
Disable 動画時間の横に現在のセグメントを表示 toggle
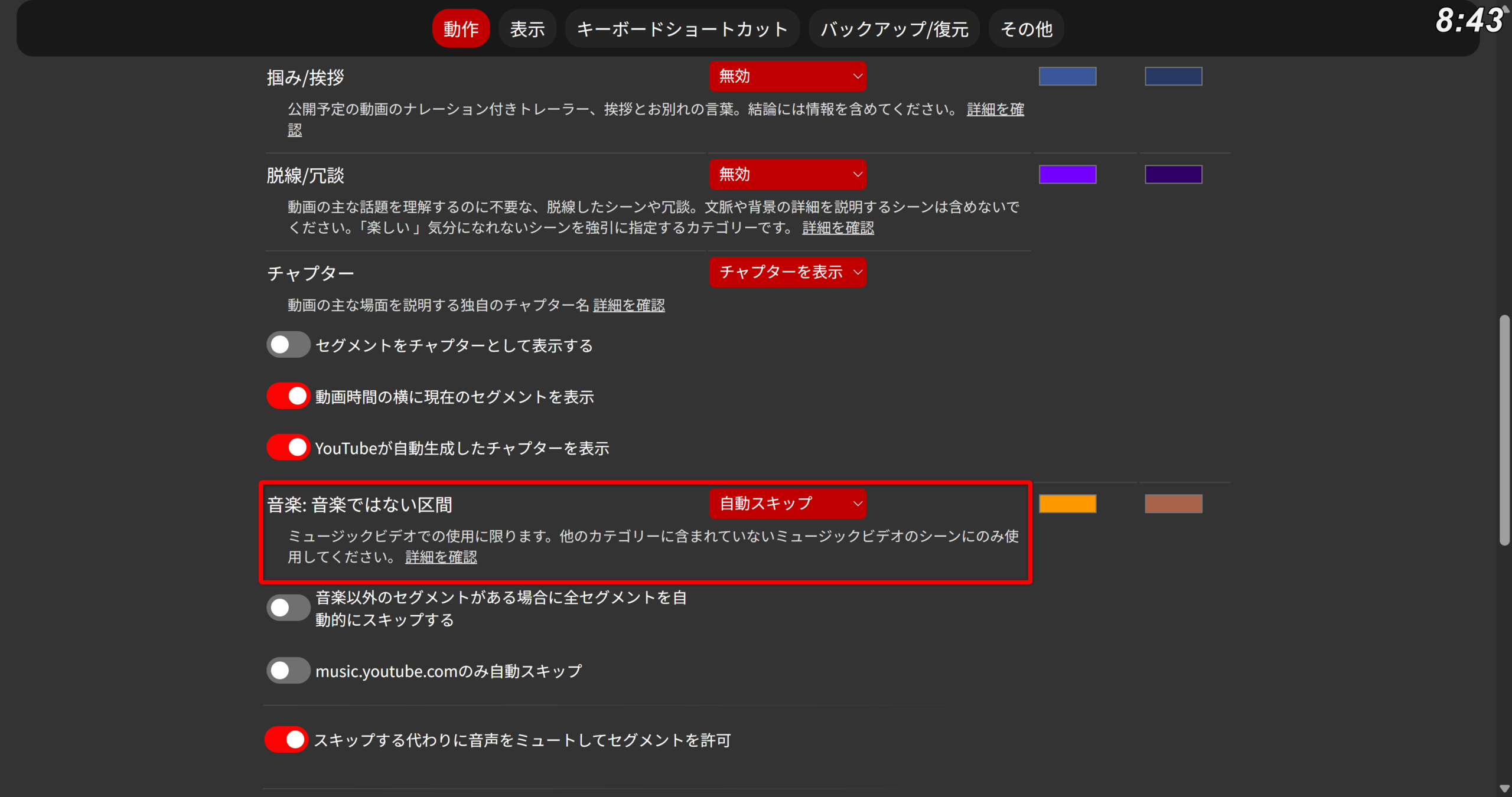click(x=288, y=396)
